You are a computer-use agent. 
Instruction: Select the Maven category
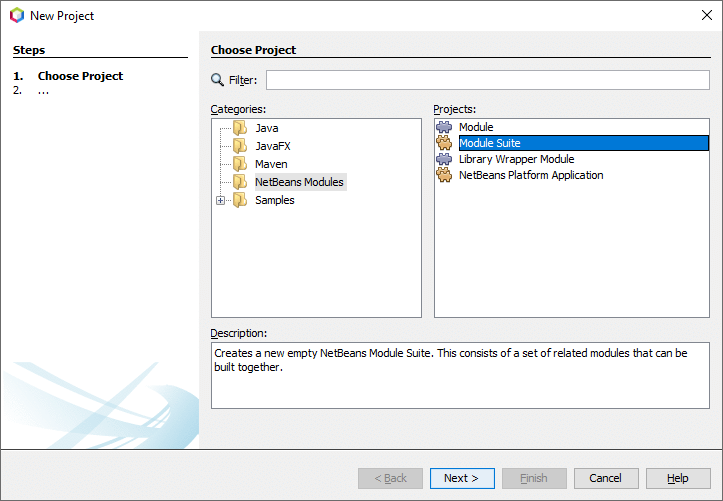point(271,164)
